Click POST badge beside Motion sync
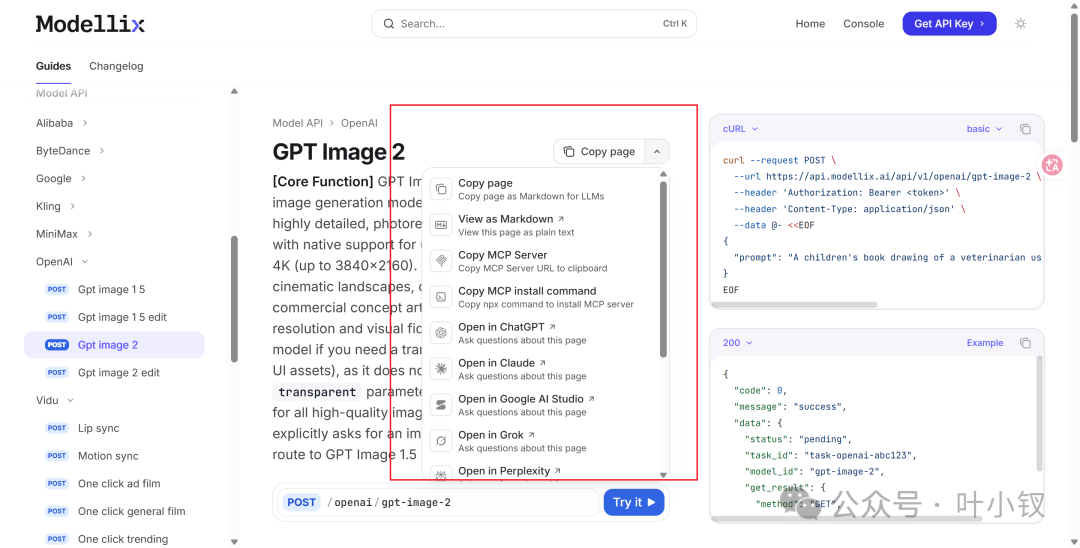Viewport: 1080px width, 548px height. coord(57,456)
